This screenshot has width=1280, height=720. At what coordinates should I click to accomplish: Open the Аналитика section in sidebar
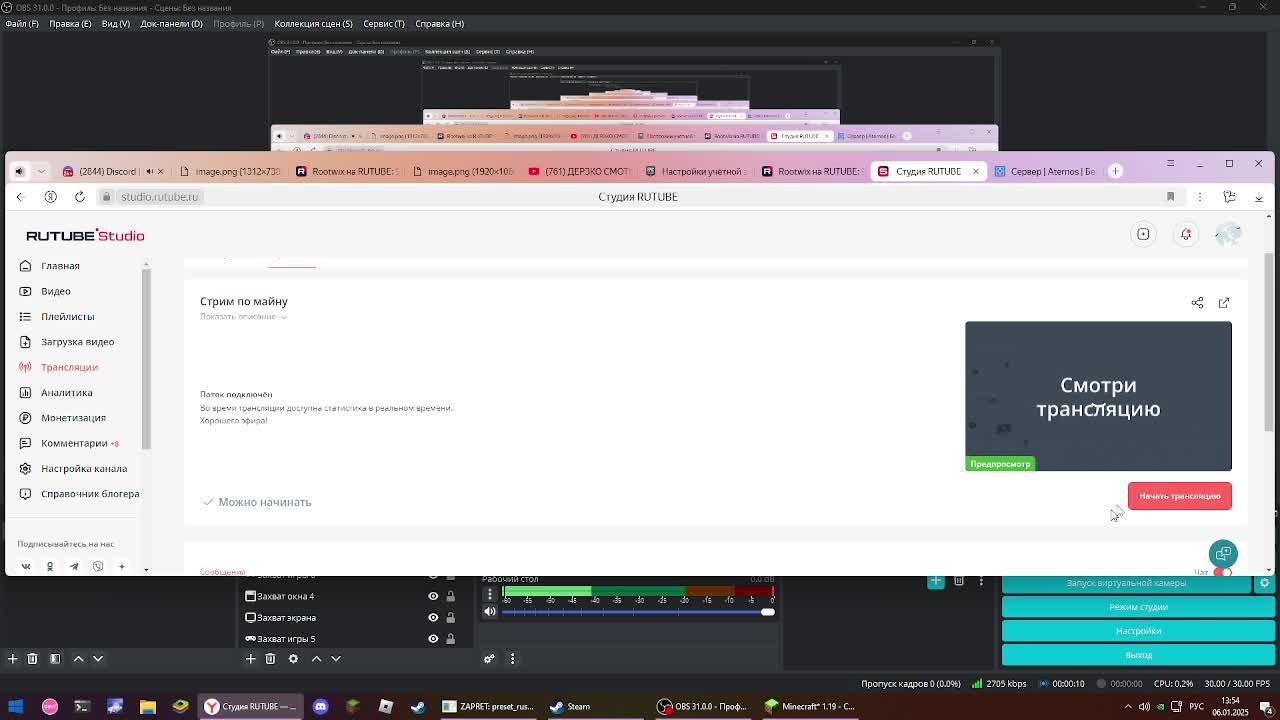click(66, 392)
